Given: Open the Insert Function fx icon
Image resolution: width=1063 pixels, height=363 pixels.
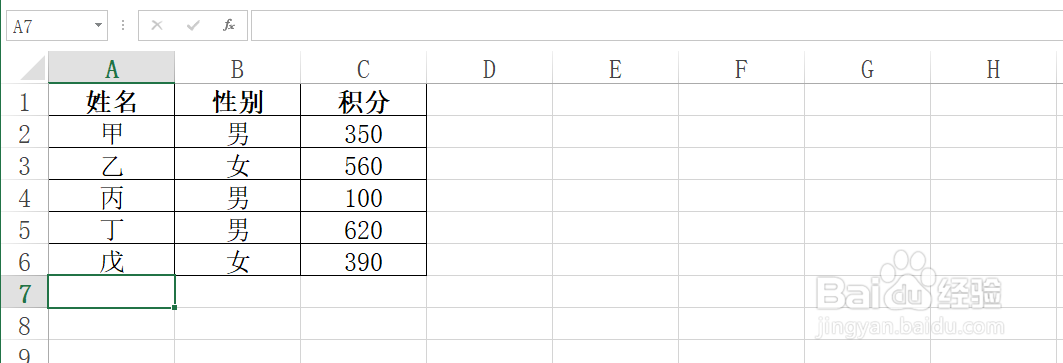Looking at the screenshot, I should tap(229, 26).
